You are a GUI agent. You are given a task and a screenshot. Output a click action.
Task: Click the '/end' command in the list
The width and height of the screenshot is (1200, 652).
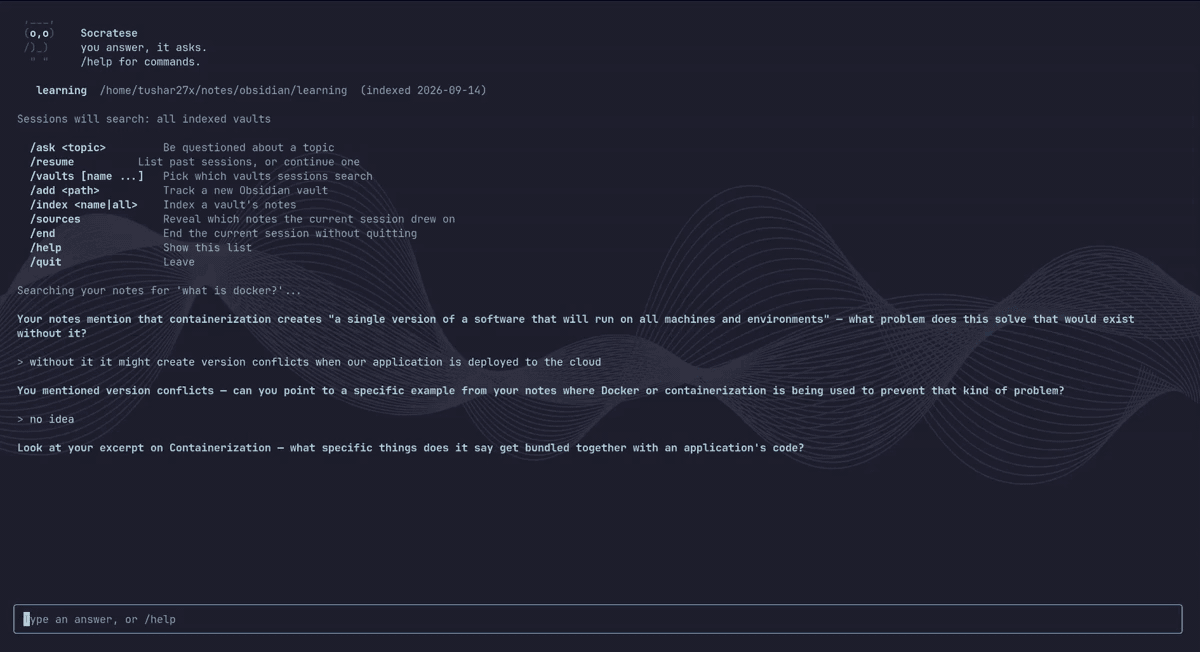(43, 233)
